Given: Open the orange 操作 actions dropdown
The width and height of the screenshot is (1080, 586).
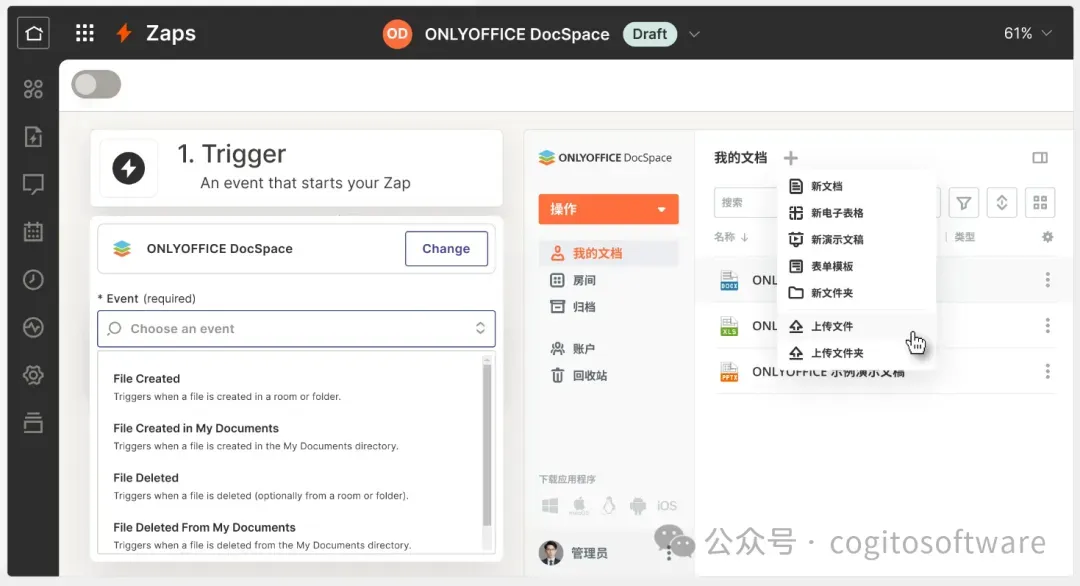Looking at the screenshot, I should point(608,209).
